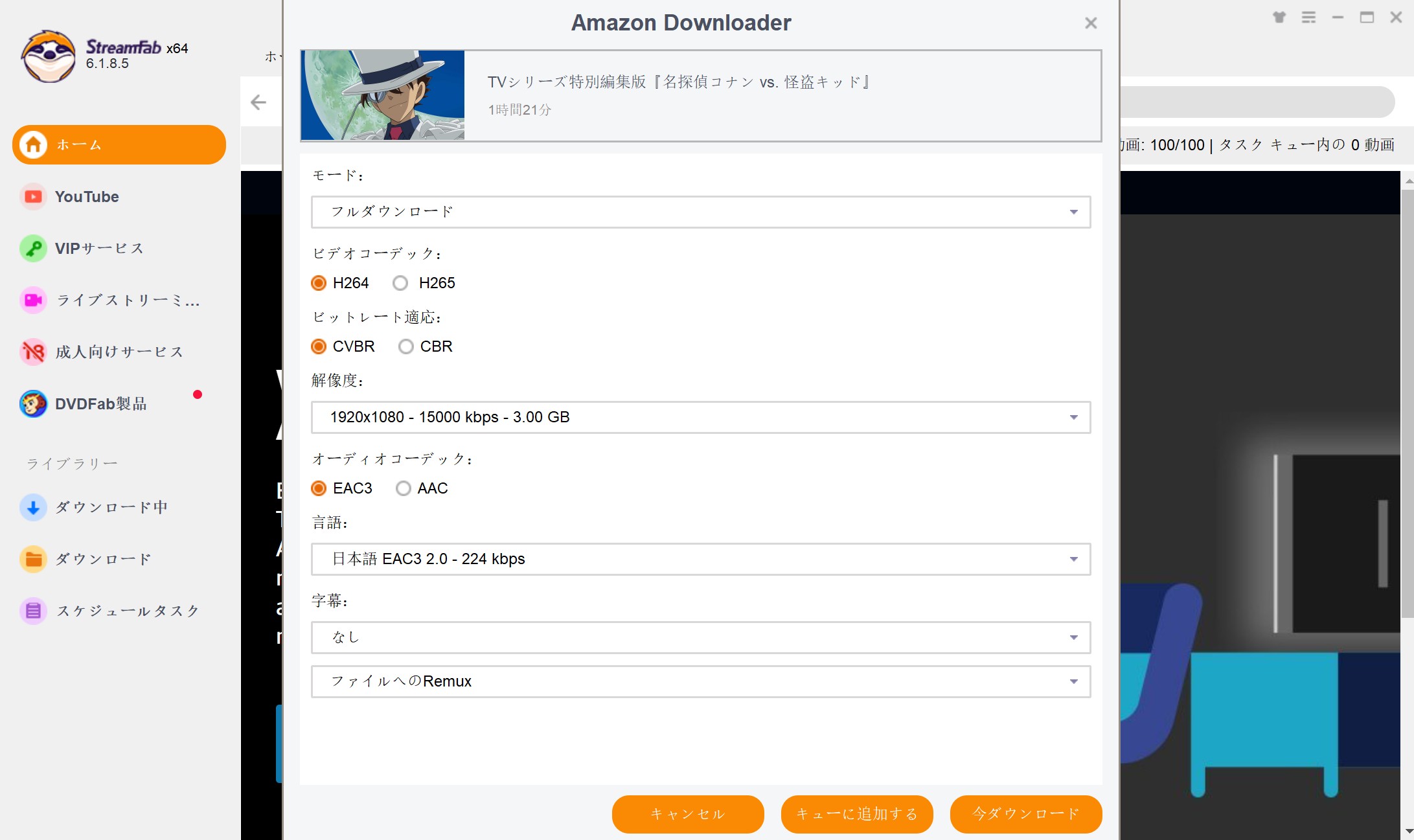The height and width of the screenshot is (840, 1414).
Task: Open ダウンロード in the library
Action: click(119, 559)
